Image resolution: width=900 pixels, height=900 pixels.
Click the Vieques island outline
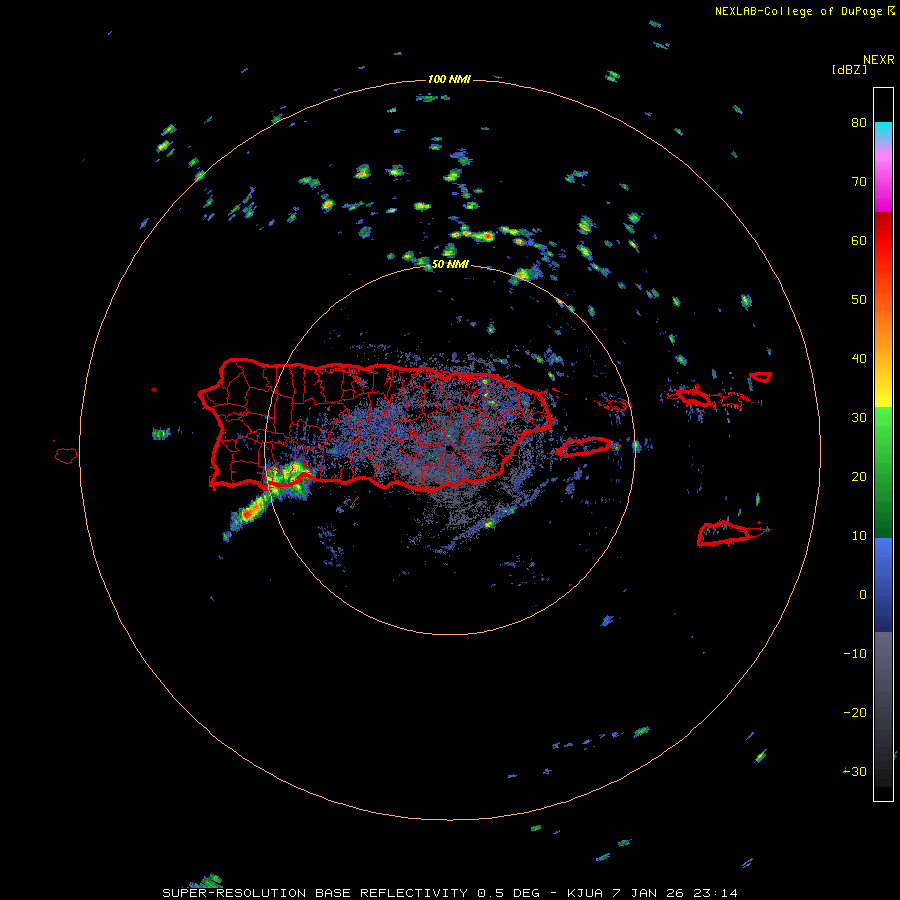(584, 447)
